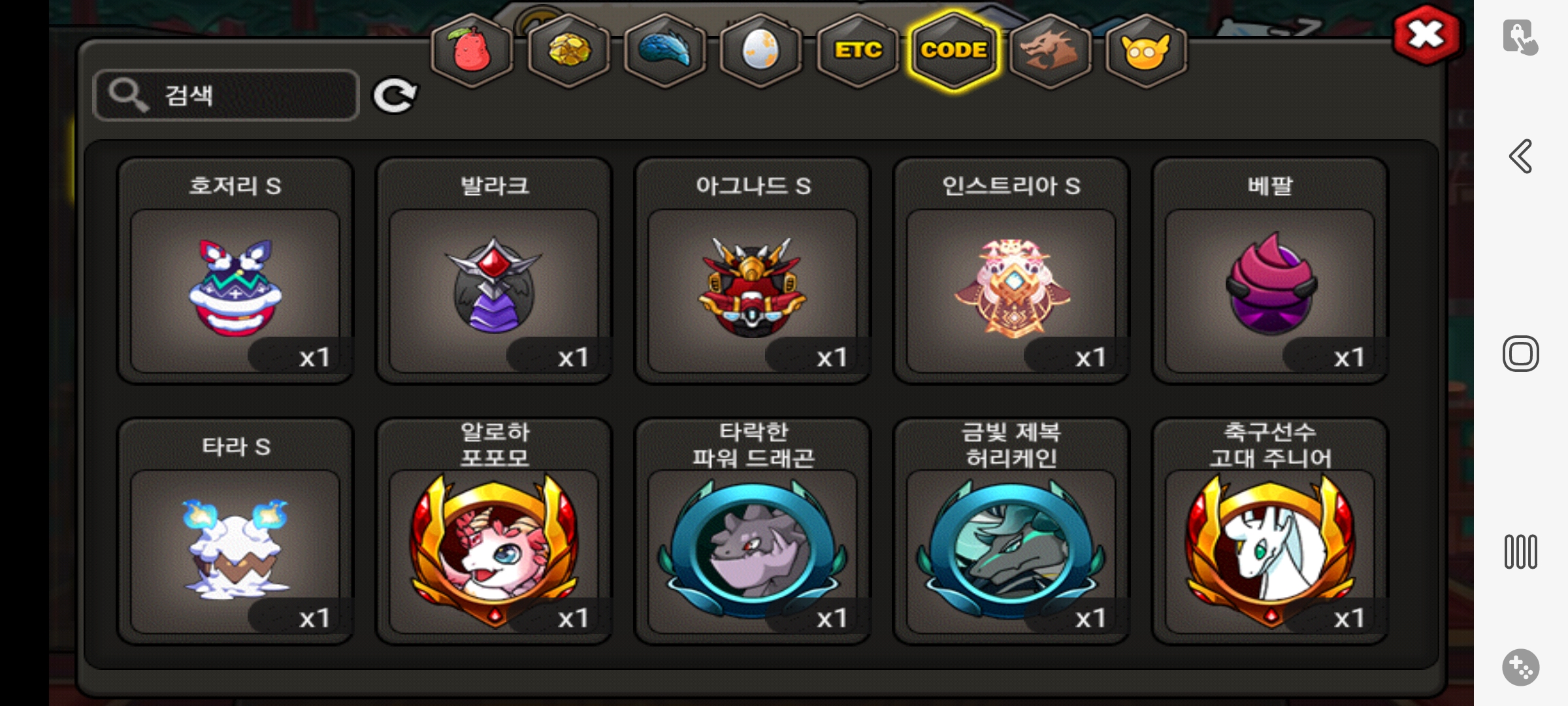This screenshot has width=1568, height=706.
Task: Open the yellow owl-face tab
Action: point(1146,50)
